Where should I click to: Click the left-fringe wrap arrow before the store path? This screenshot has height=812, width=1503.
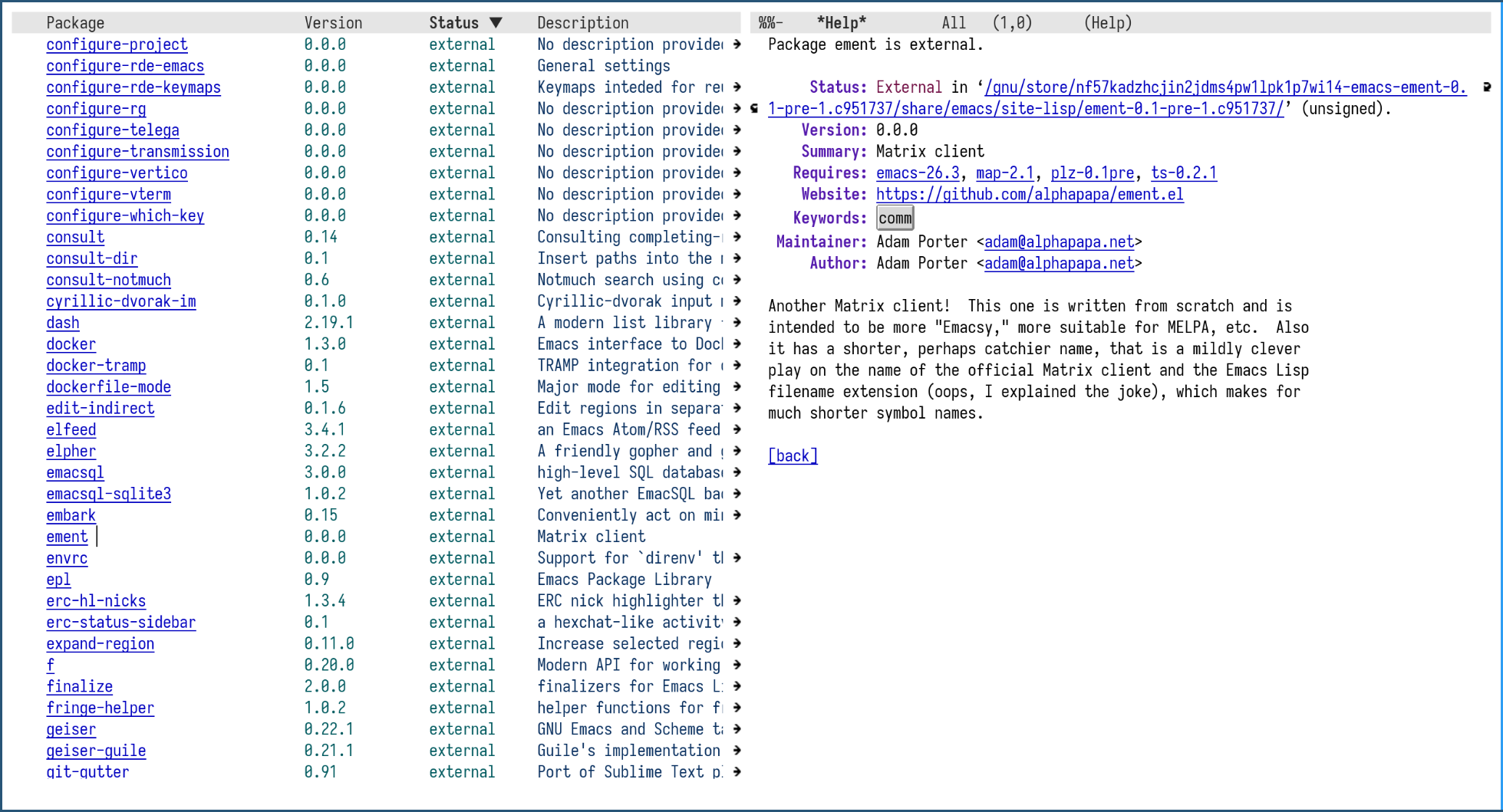tap(755, 109)
